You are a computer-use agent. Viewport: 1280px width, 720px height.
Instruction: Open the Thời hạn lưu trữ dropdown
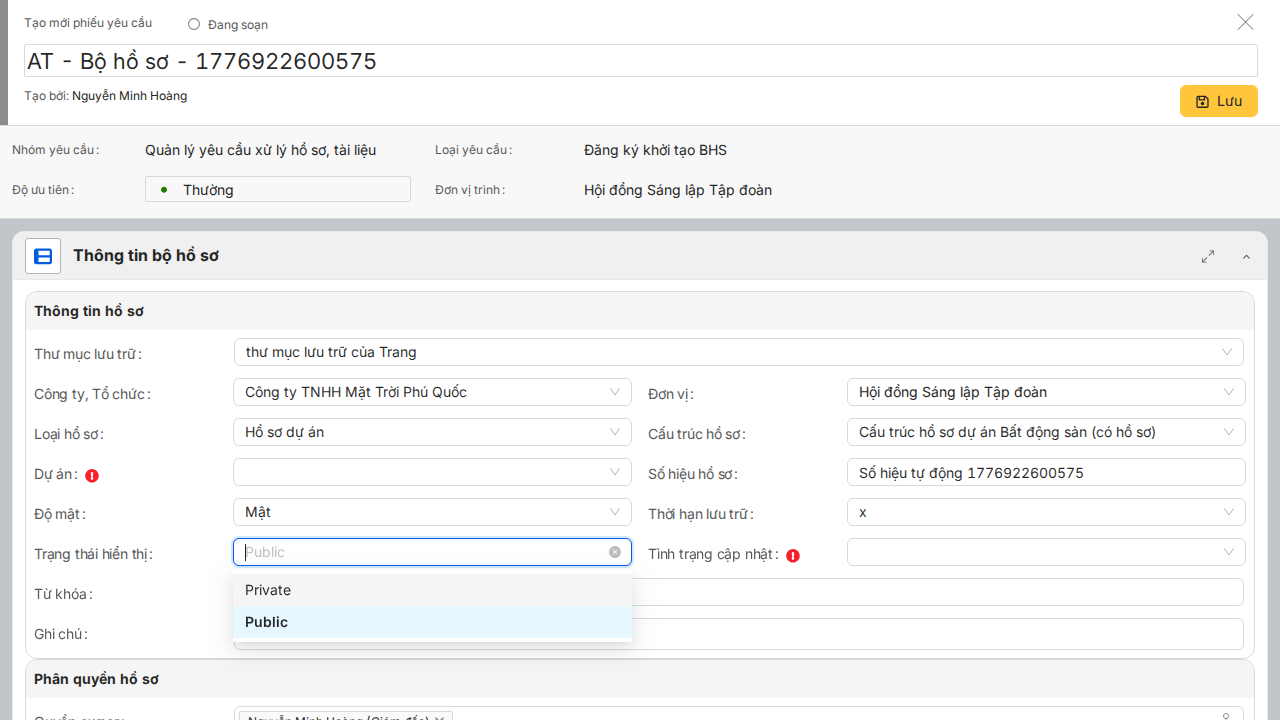point(1045,512)
